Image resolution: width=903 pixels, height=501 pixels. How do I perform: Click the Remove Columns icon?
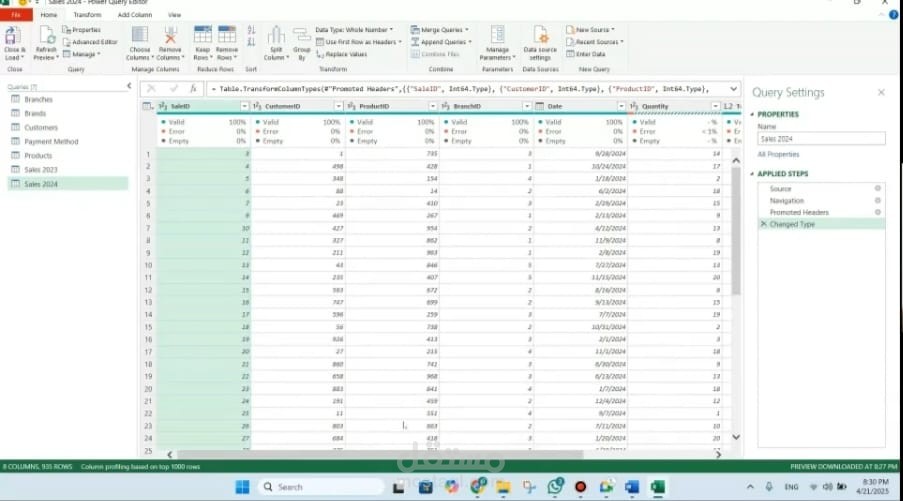(170, 35)
